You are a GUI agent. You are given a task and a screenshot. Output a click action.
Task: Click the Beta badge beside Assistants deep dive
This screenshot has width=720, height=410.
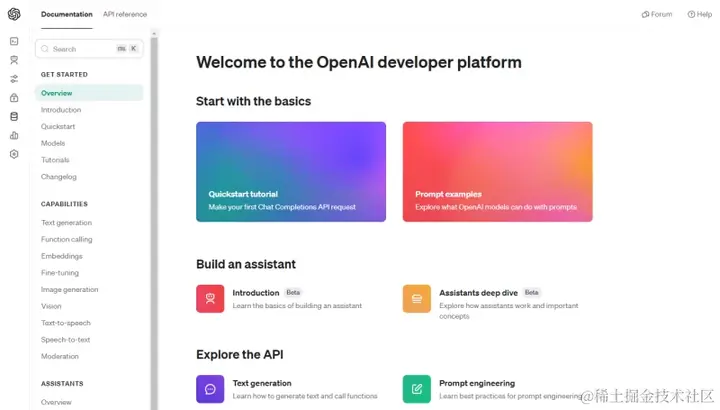pyautogui.click(x=532, y=292)
